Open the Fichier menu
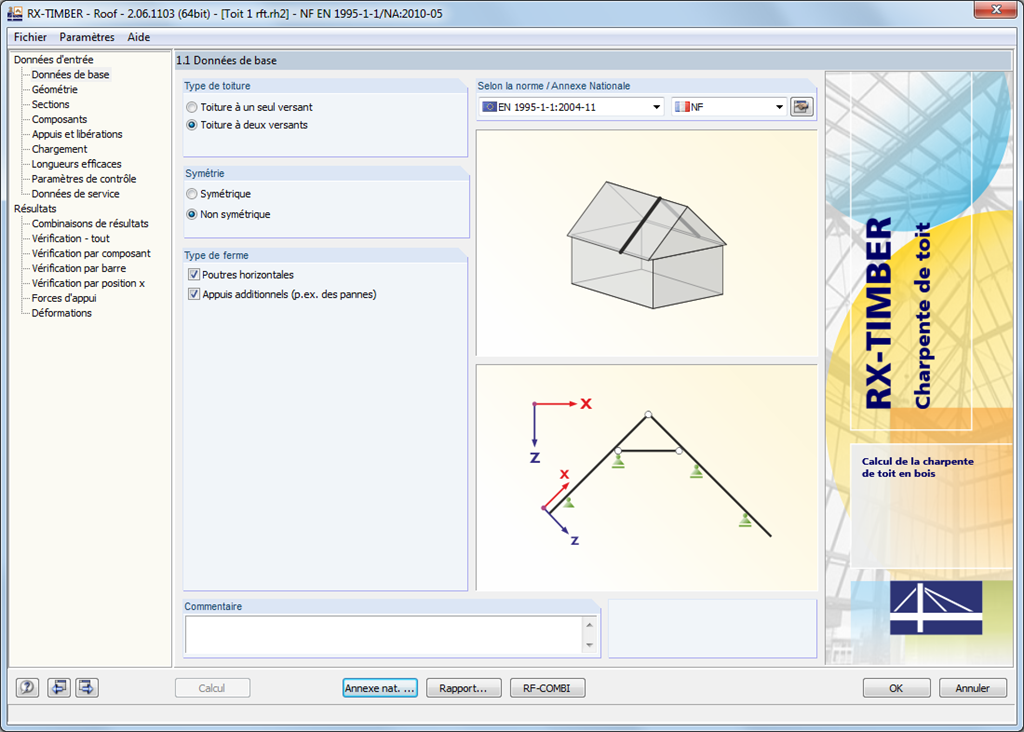This screenshot has width=1024, height=732. 30,37
